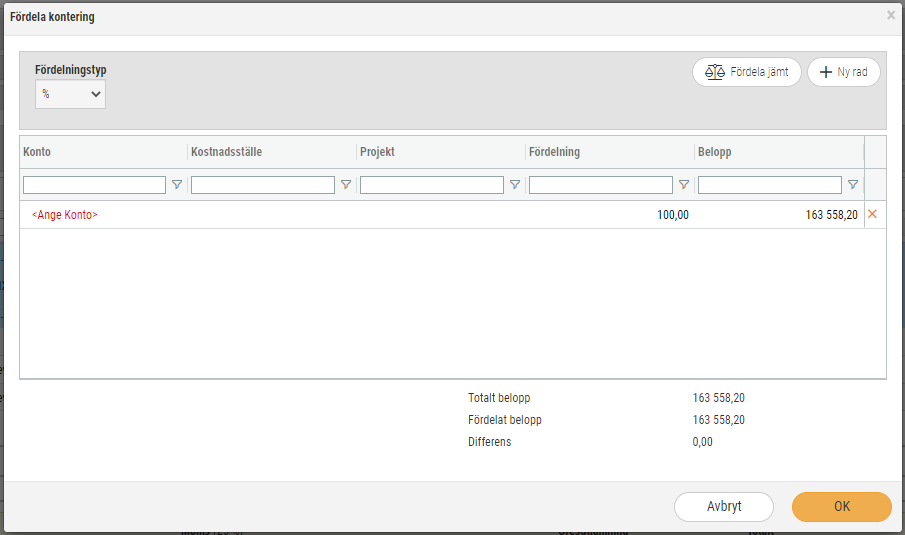905x535 pixels.
Task: Confirm with the OK button
Action: 842,507
